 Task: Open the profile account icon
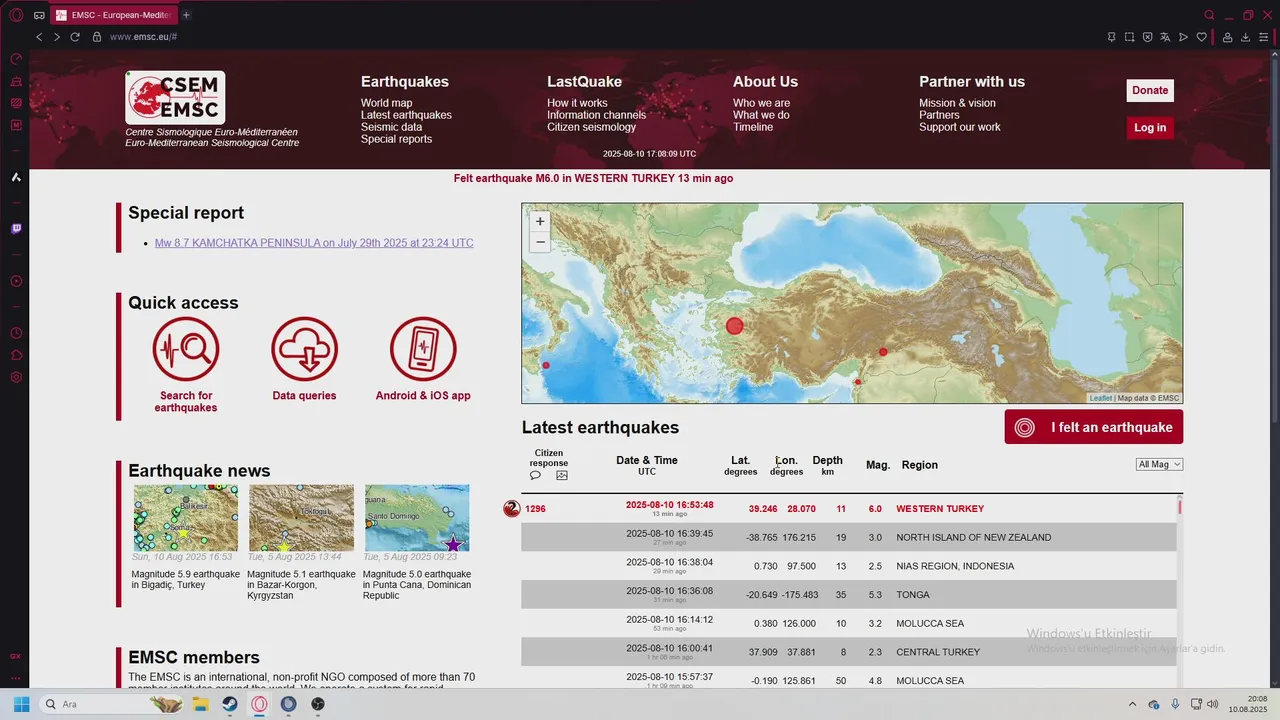pyautogui.click(x=1227, y=37)
